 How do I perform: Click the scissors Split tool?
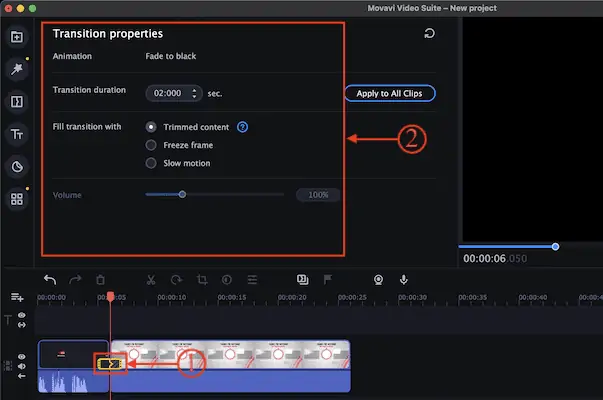pos(151,280)
